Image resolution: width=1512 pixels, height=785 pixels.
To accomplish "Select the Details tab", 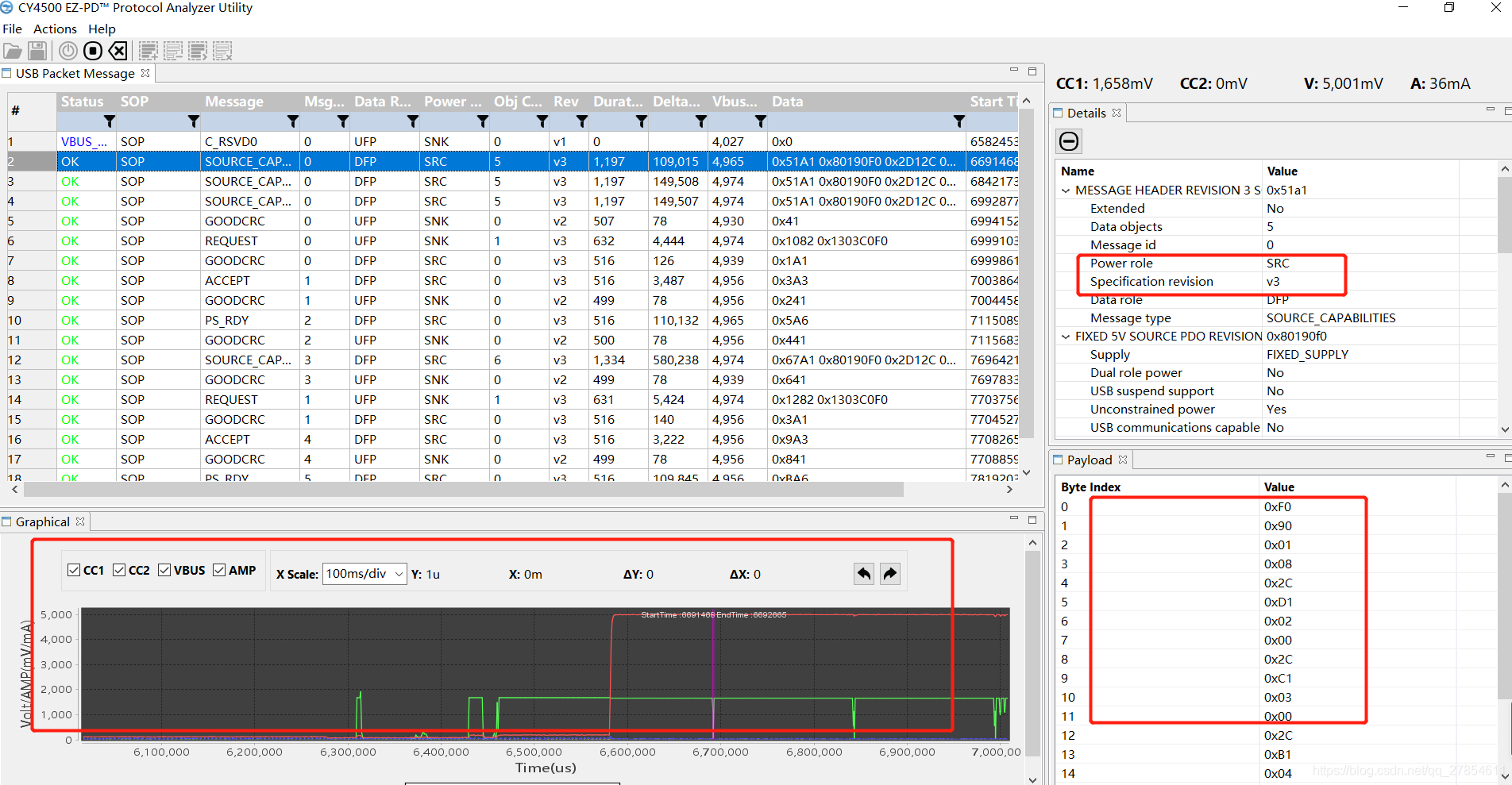I will tap(1086, 113).
